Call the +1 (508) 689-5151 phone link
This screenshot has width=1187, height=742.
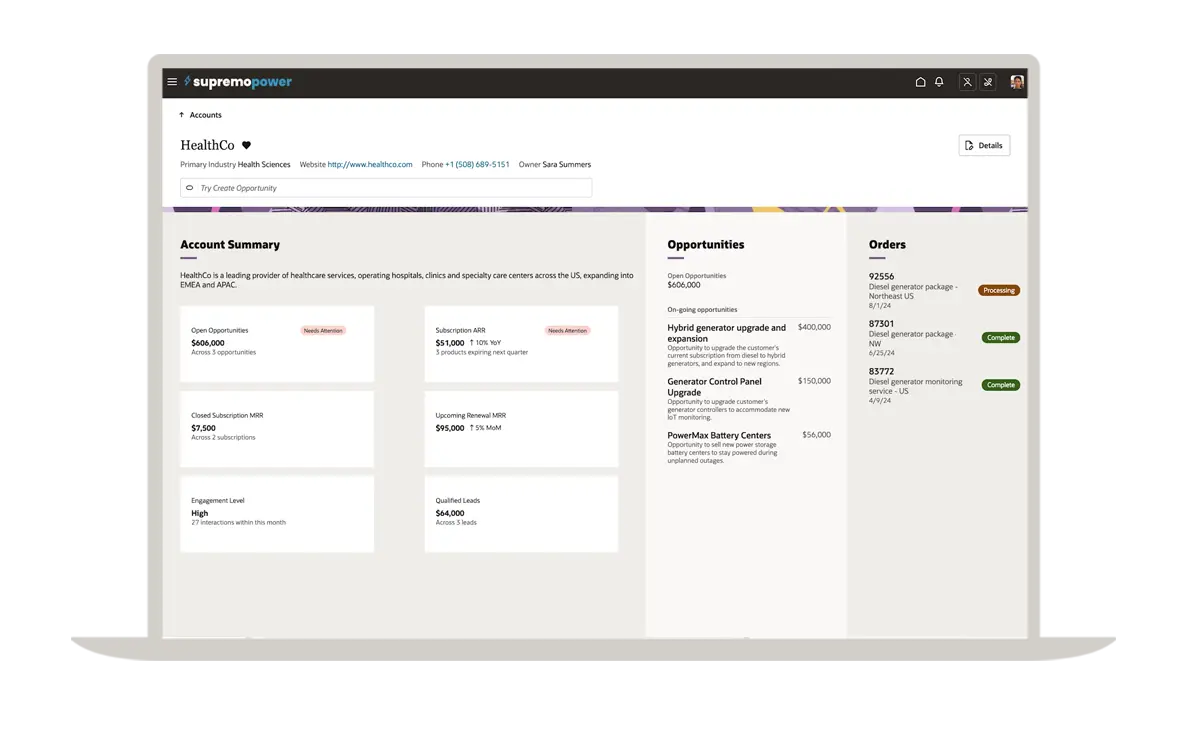[477, 164]
